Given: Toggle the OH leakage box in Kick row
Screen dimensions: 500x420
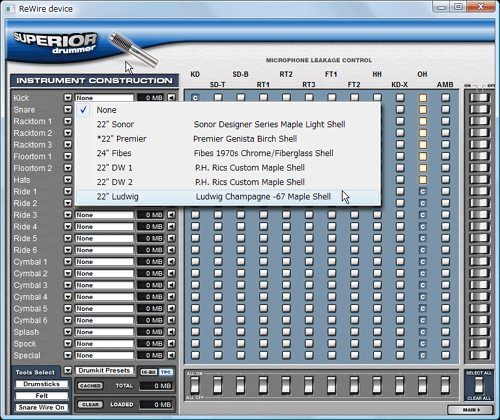Looking at the screenshot, I should tap(423, 98).
